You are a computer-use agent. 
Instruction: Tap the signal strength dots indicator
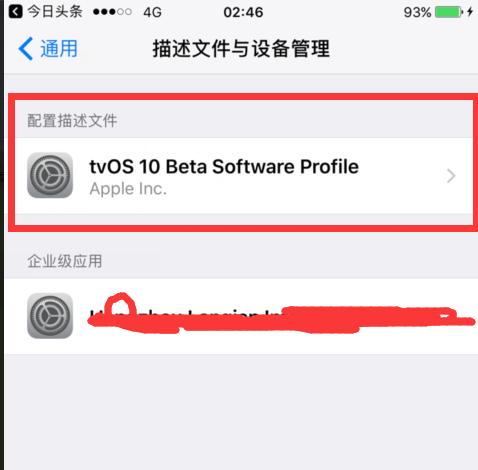click(x=112, y=12)
